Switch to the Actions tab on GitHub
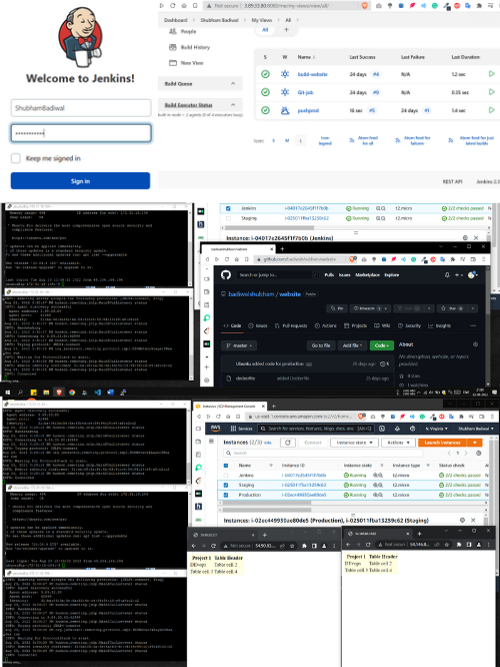500x667 pixels. (x=326, y=325)
